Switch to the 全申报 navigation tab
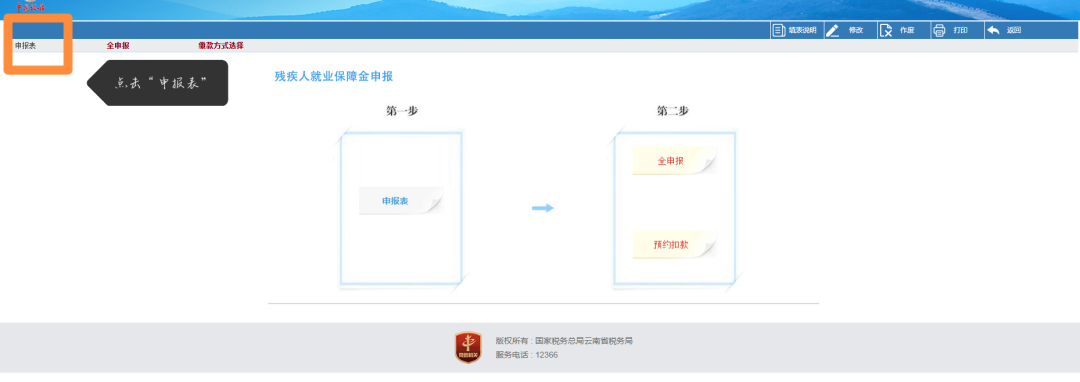1080x382 pixels. tap(118, 45)
